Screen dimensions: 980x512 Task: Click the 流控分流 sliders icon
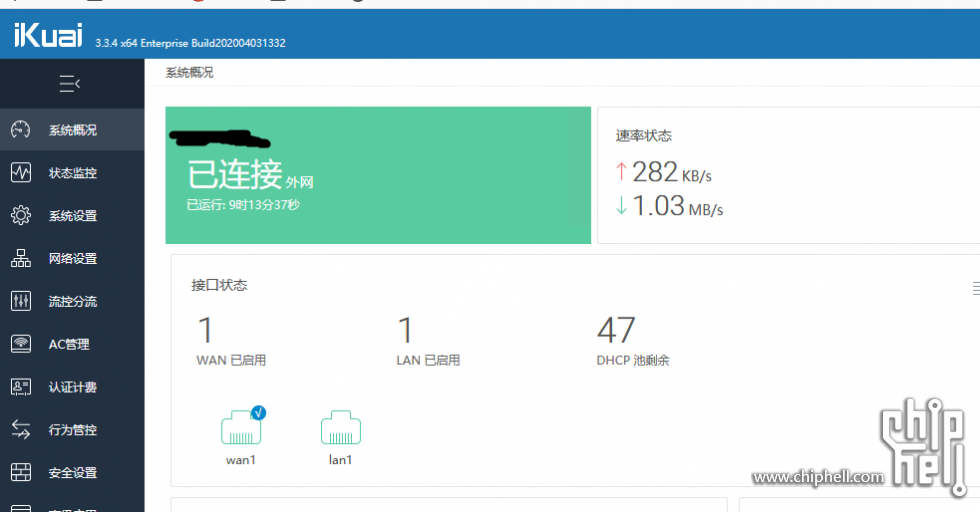tap(21, 301)
